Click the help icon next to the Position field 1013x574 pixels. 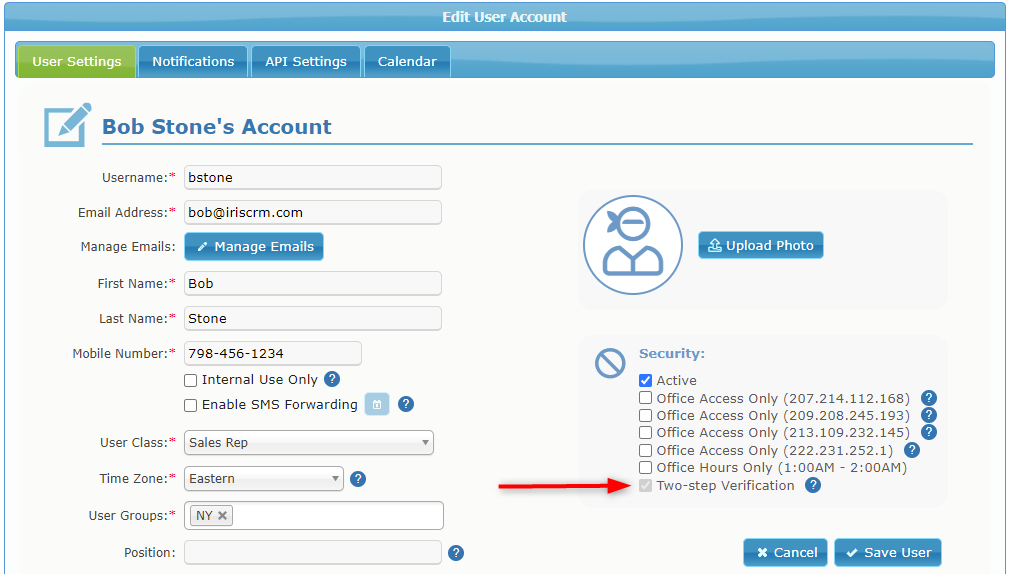coord(456,553)
